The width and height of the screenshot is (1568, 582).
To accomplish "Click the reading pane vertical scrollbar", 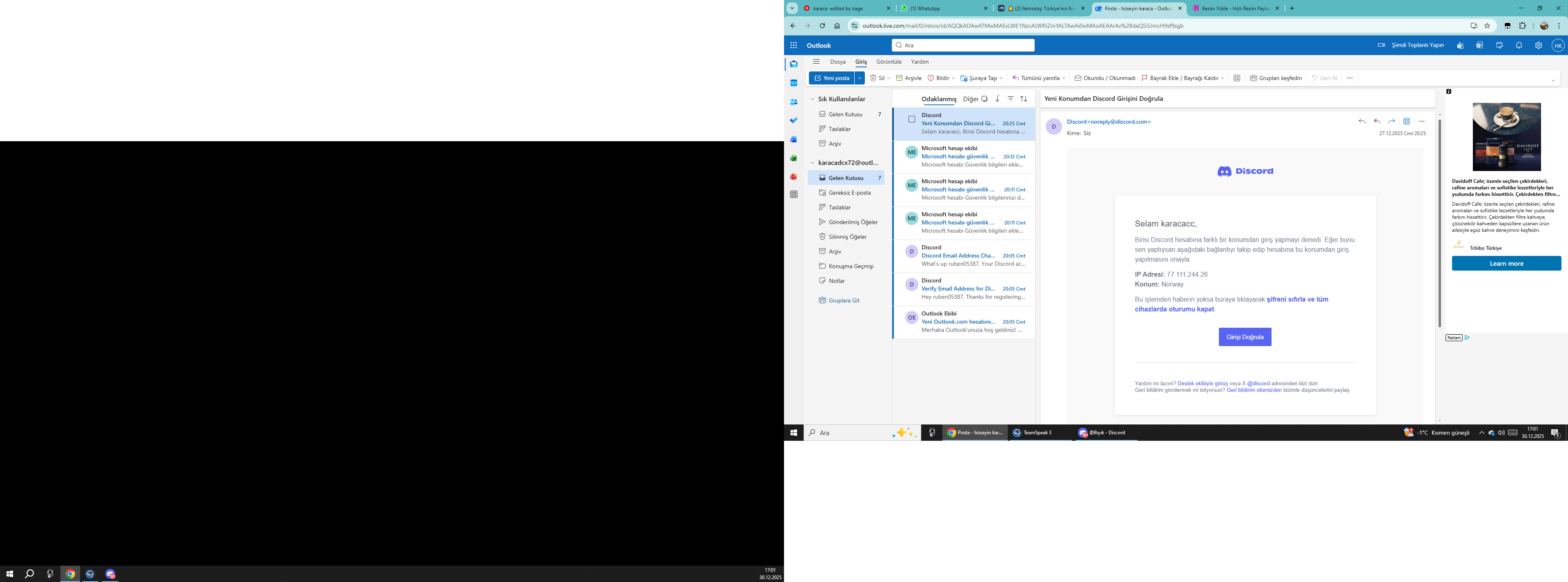I will tap(1439, 223).
